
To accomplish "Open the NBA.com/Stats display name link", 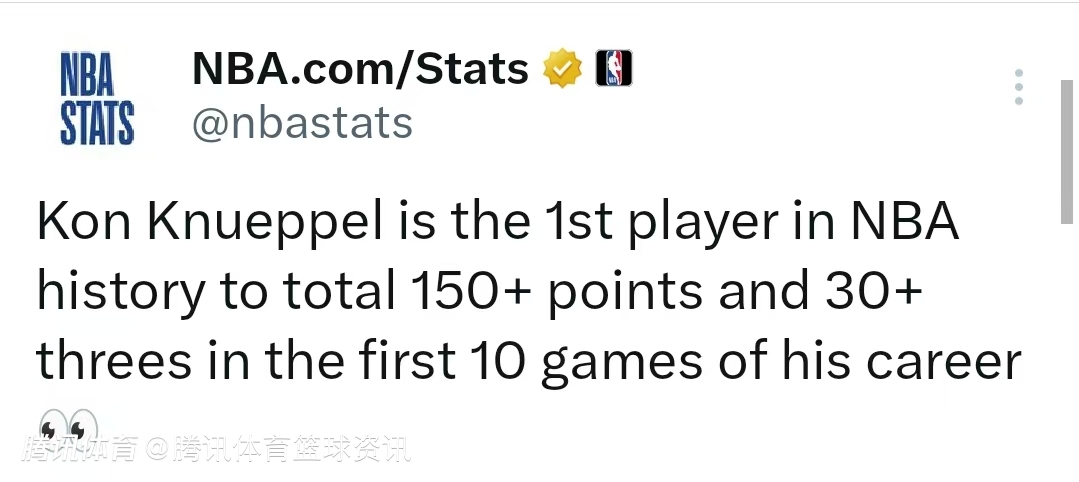I will [x=360, y=69].
